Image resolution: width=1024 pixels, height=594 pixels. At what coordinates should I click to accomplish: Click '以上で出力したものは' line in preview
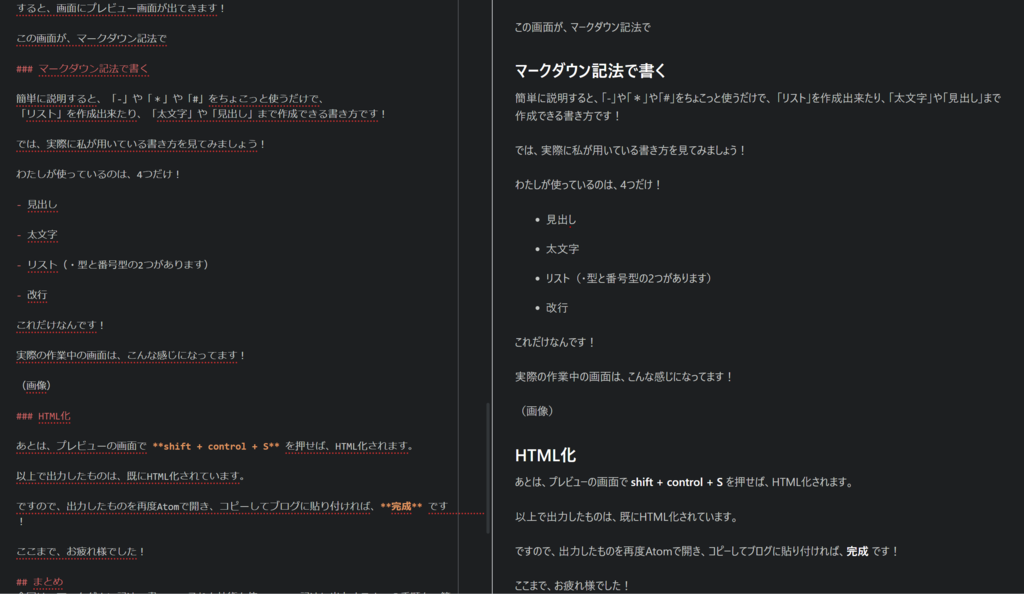click(x=627, y=517)
